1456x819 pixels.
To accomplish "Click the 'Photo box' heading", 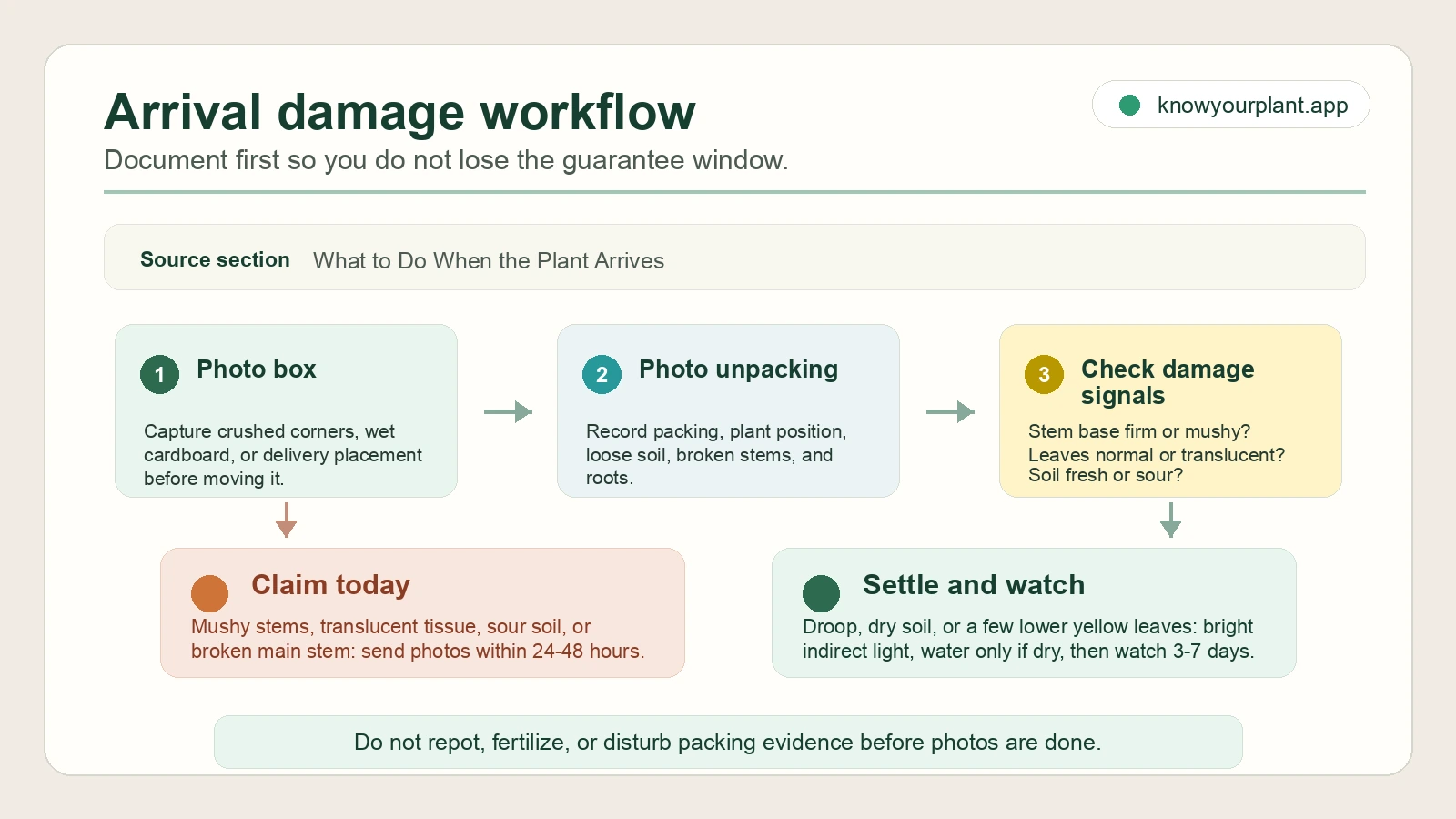I will click(x=257, y=369).
